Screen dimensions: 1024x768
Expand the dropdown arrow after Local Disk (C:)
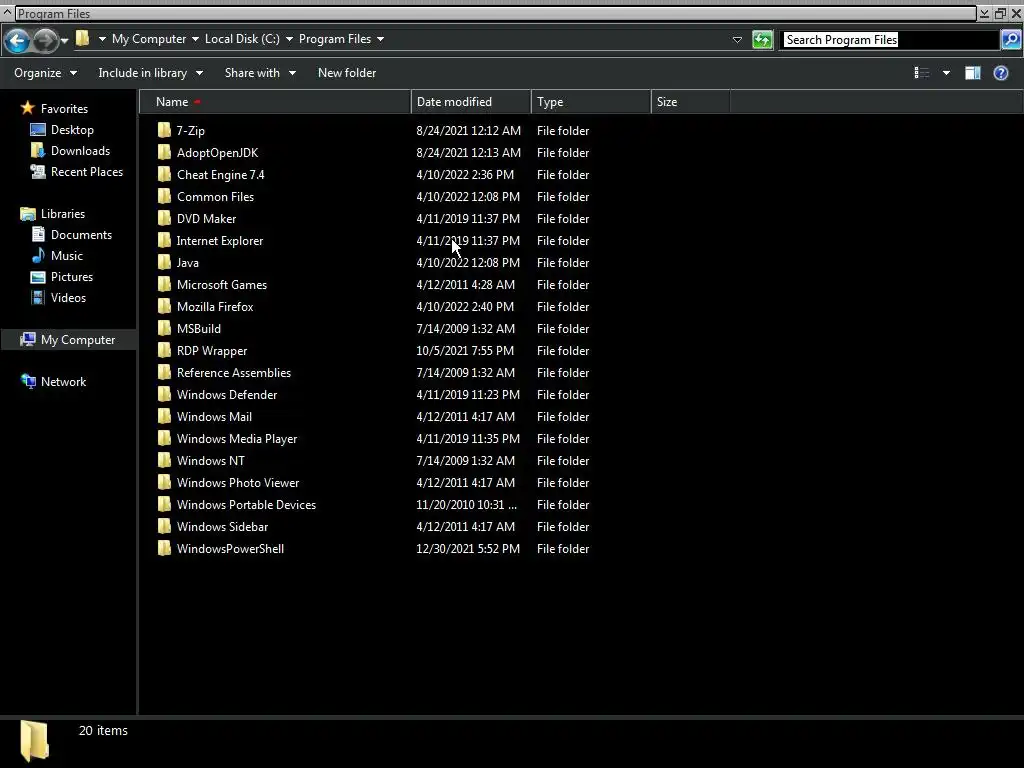(x=289, y=39)
